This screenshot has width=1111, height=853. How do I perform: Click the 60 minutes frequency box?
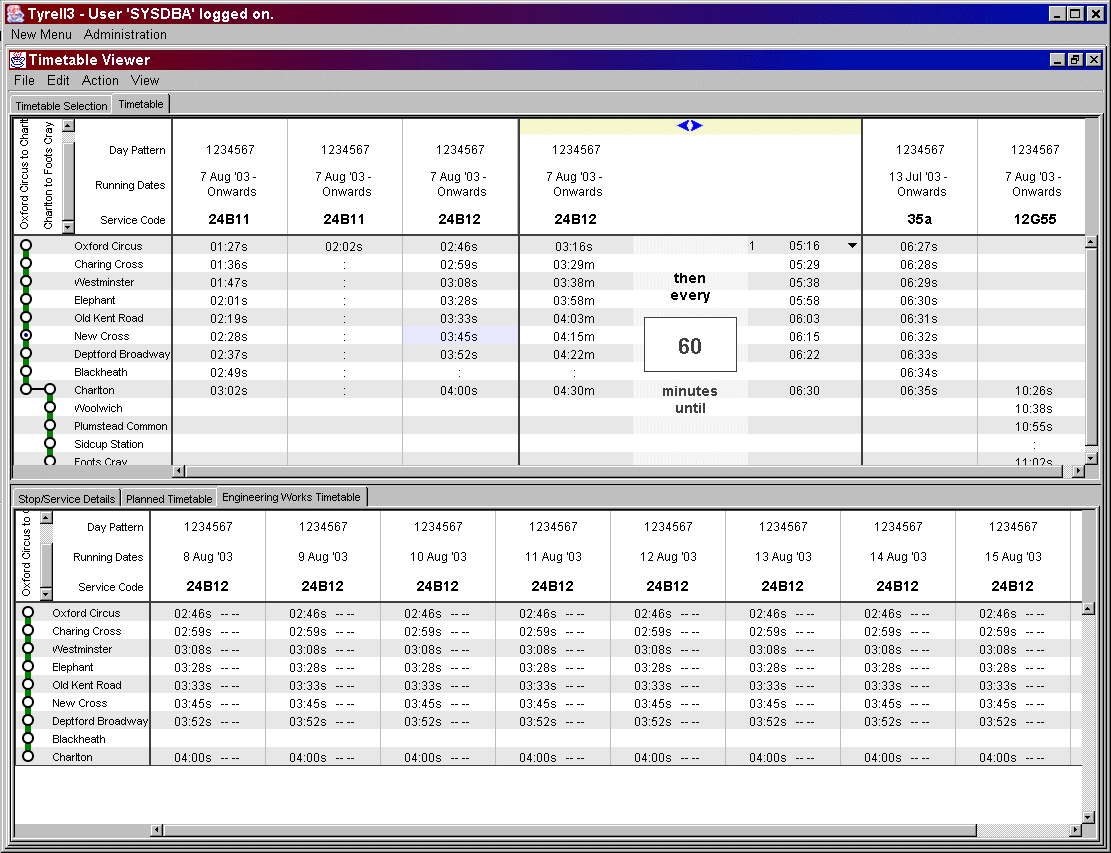click(x=690, y=345)
